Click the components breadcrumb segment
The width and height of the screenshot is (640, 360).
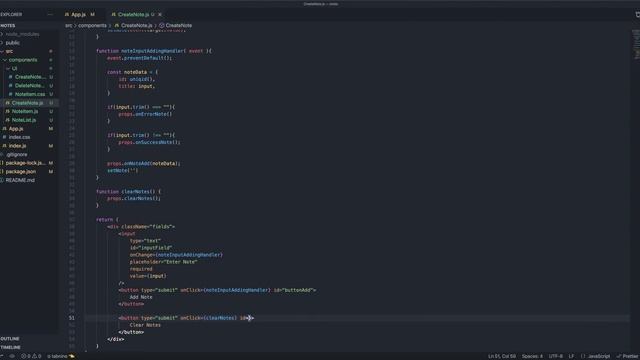tap(92, 25)
